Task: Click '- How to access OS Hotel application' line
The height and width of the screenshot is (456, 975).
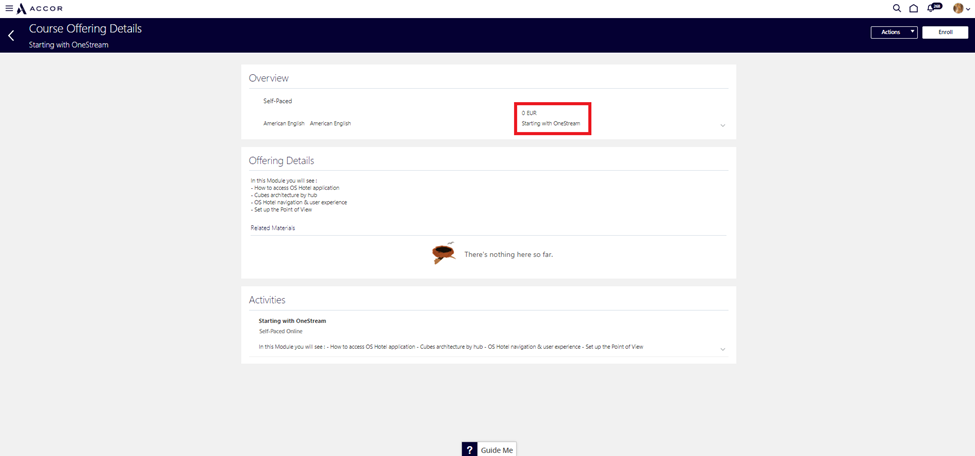Action: click(x=295, y=187)
